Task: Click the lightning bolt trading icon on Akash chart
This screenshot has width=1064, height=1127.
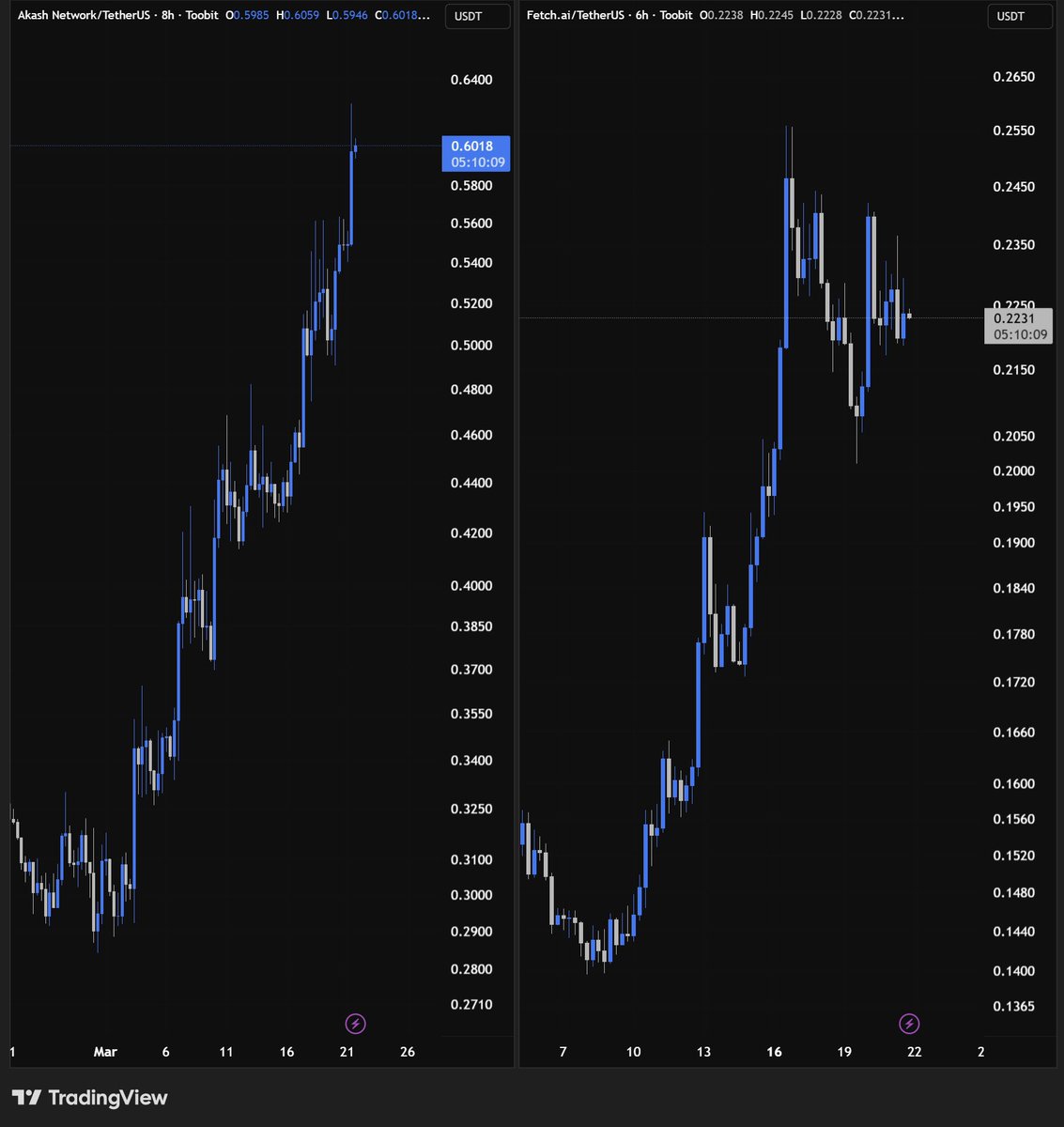Action: click(355, 1024)
